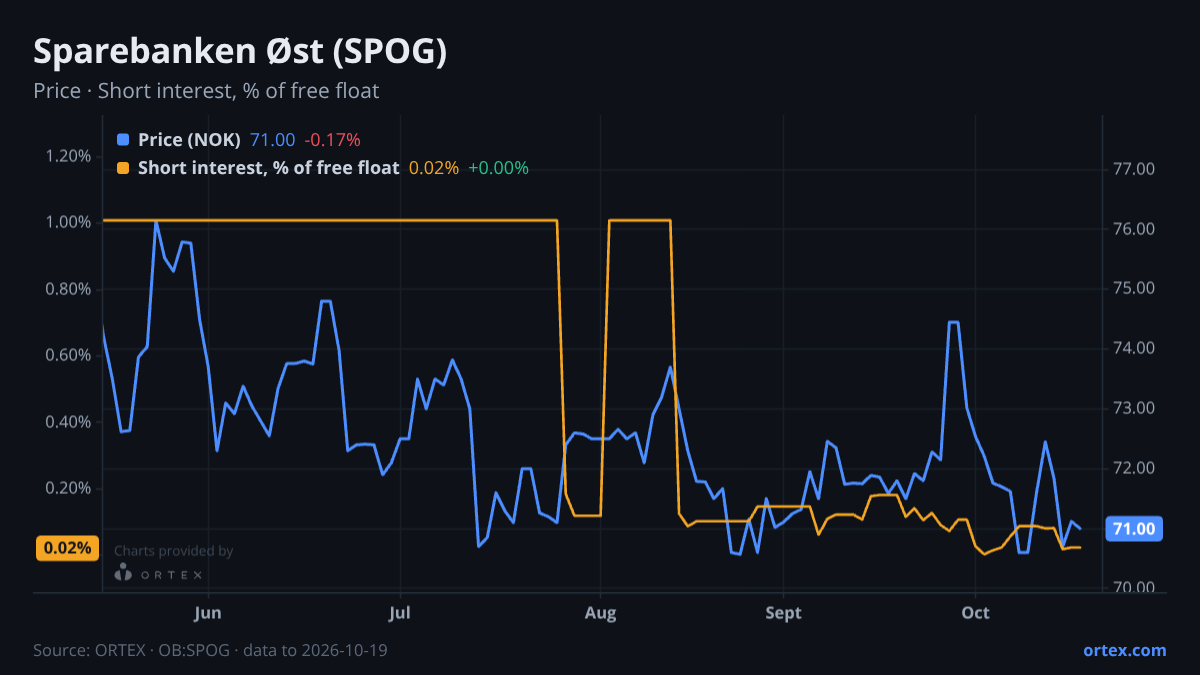Click the Sparebanken Øst (SPOG) title
Image resolution: width=1200 pixels, height=675 pixels.
240,53
